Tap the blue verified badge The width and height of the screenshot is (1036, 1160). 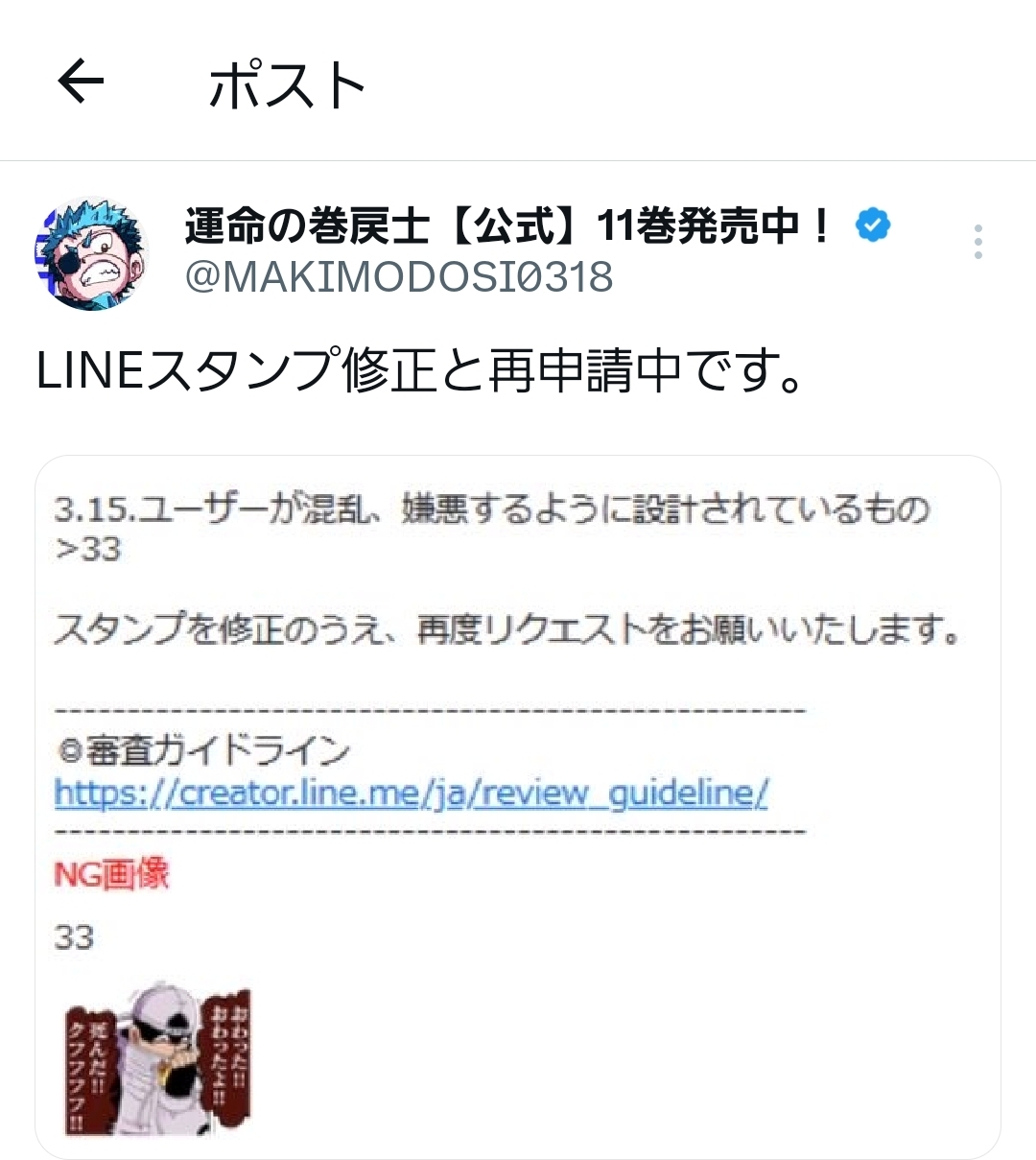pyautogui.click(x=873, y=225)
